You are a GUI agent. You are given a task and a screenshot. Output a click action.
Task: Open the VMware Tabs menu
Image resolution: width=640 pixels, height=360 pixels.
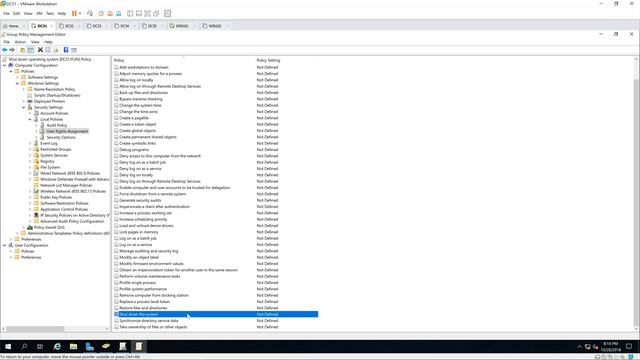click(x=50, y=13)
